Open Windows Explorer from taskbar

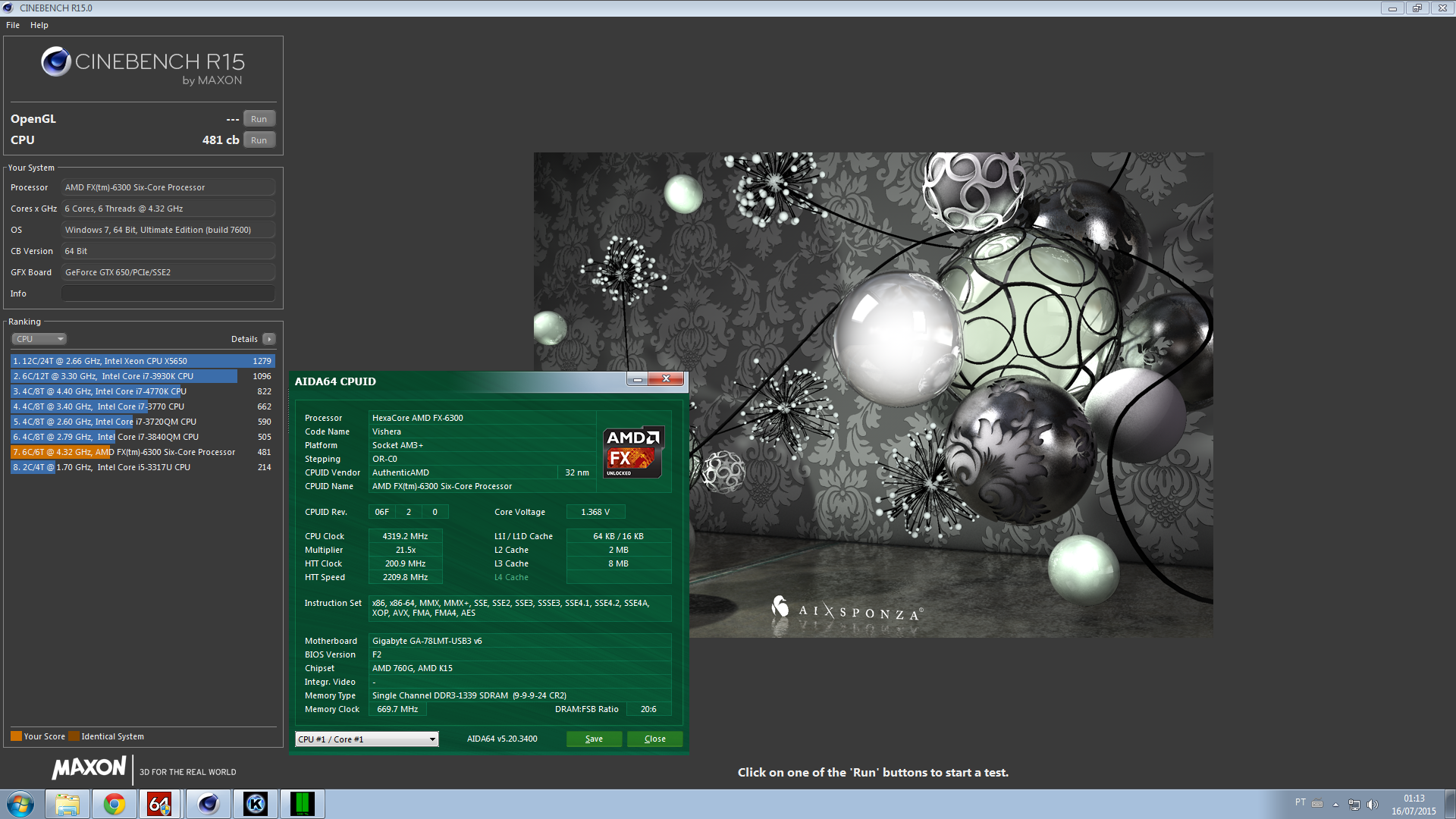tap(67, 804)
